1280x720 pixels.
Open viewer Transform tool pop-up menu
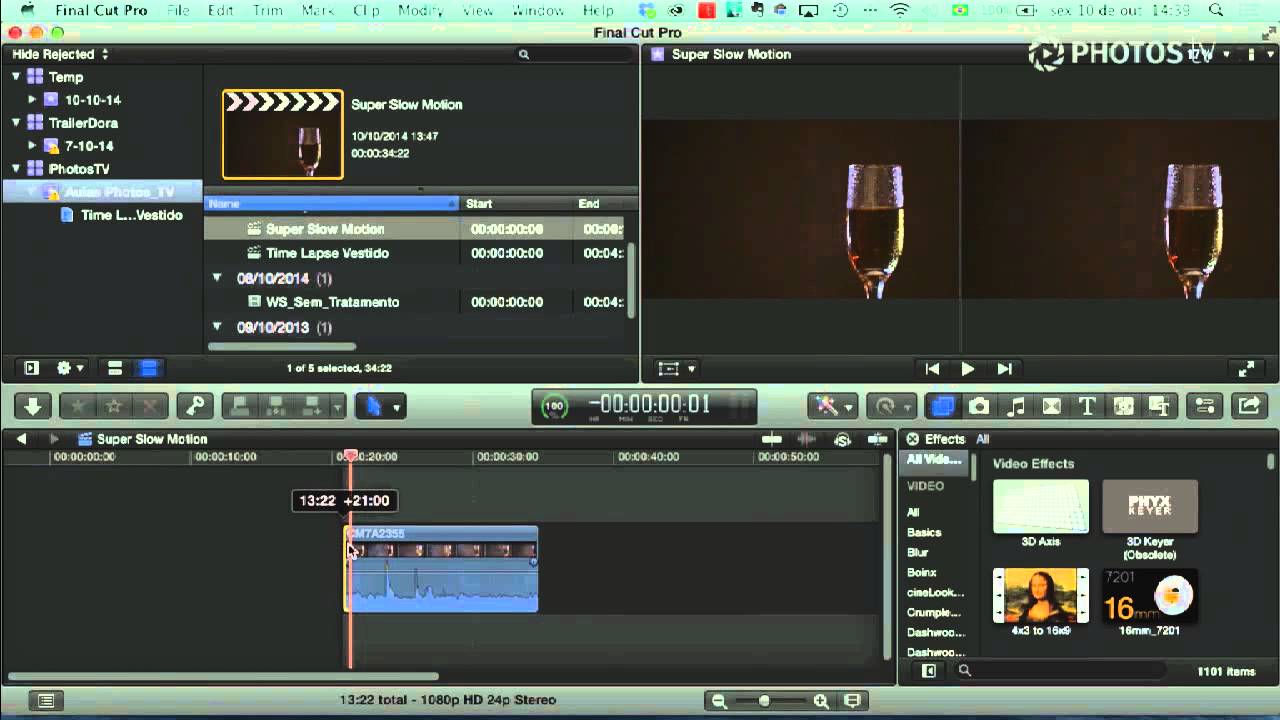tap(677, 369)
